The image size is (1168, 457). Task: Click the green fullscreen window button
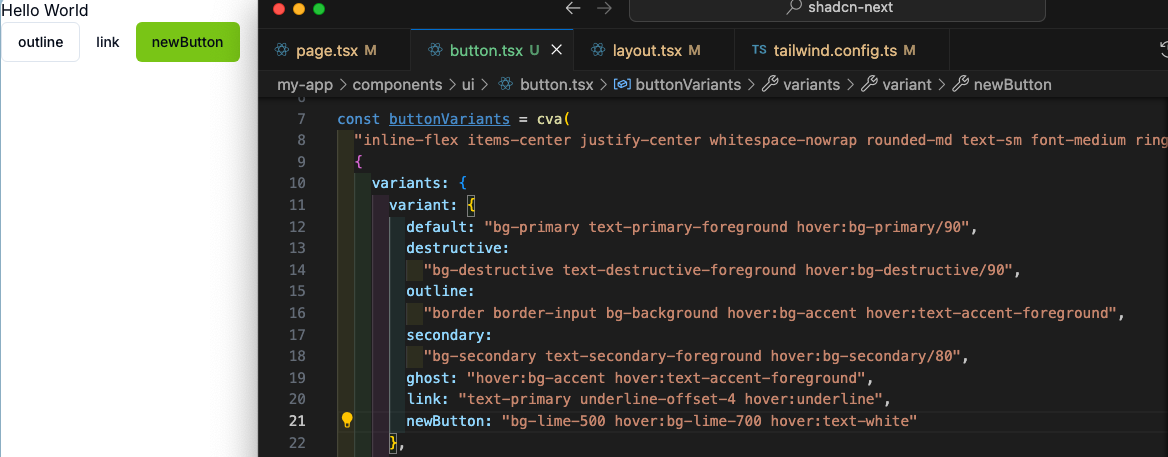click(320, 9)
